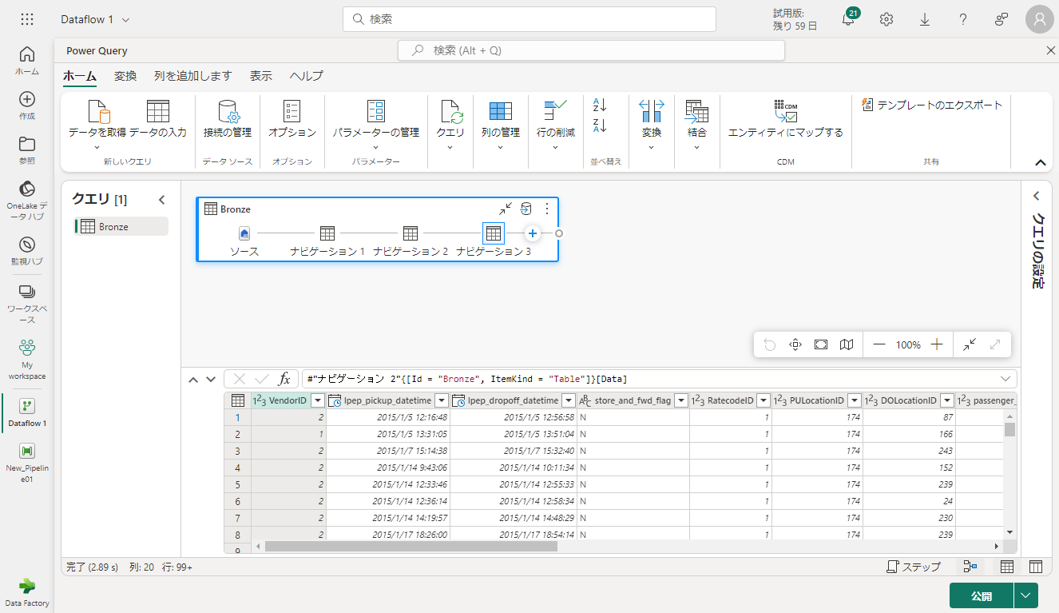Switch to schema view in status bar
The image size is (1059, 613).
[x=1036, y=566]
